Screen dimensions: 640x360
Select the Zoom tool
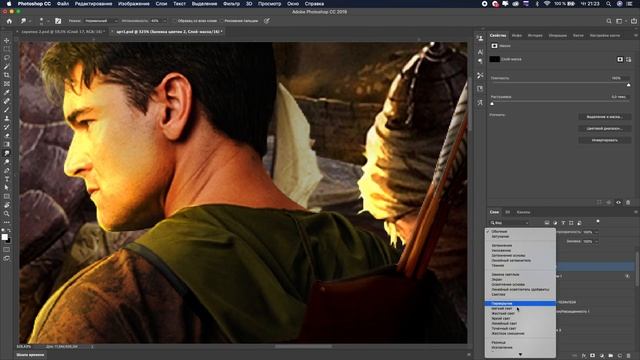7,213
